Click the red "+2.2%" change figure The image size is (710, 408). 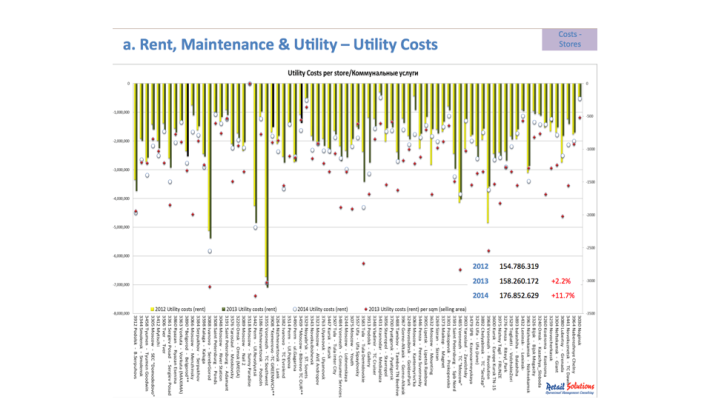click(x=561, y=281)
